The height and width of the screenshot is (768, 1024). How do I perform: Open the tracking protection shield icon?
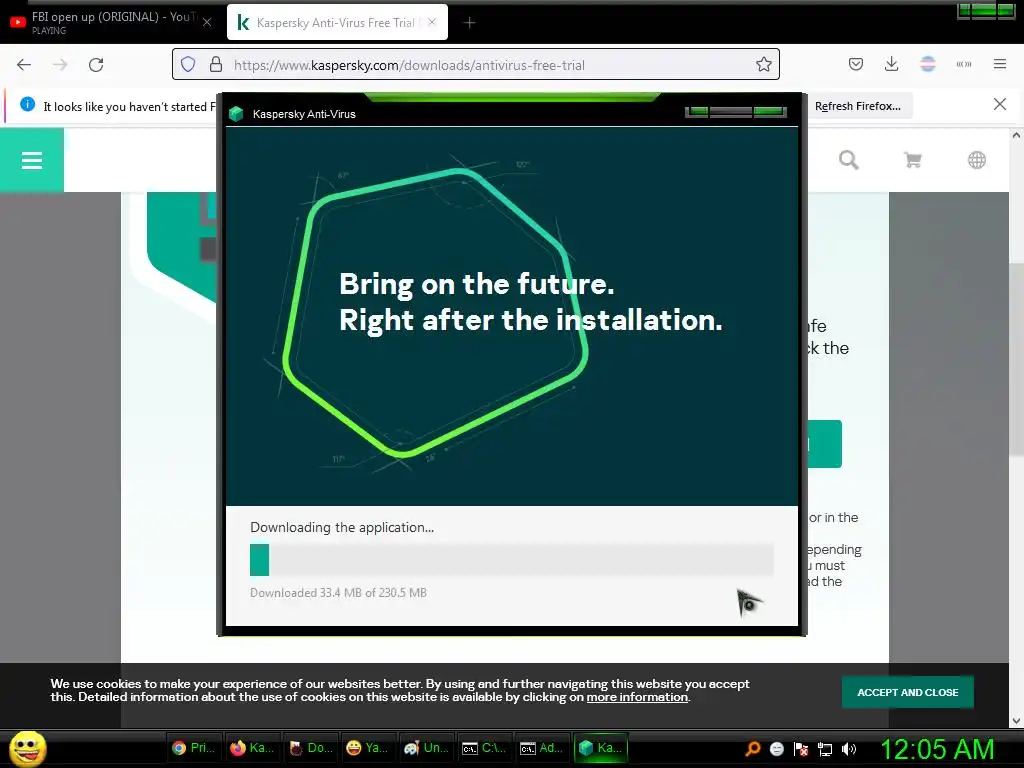click(x=188, y=65)
